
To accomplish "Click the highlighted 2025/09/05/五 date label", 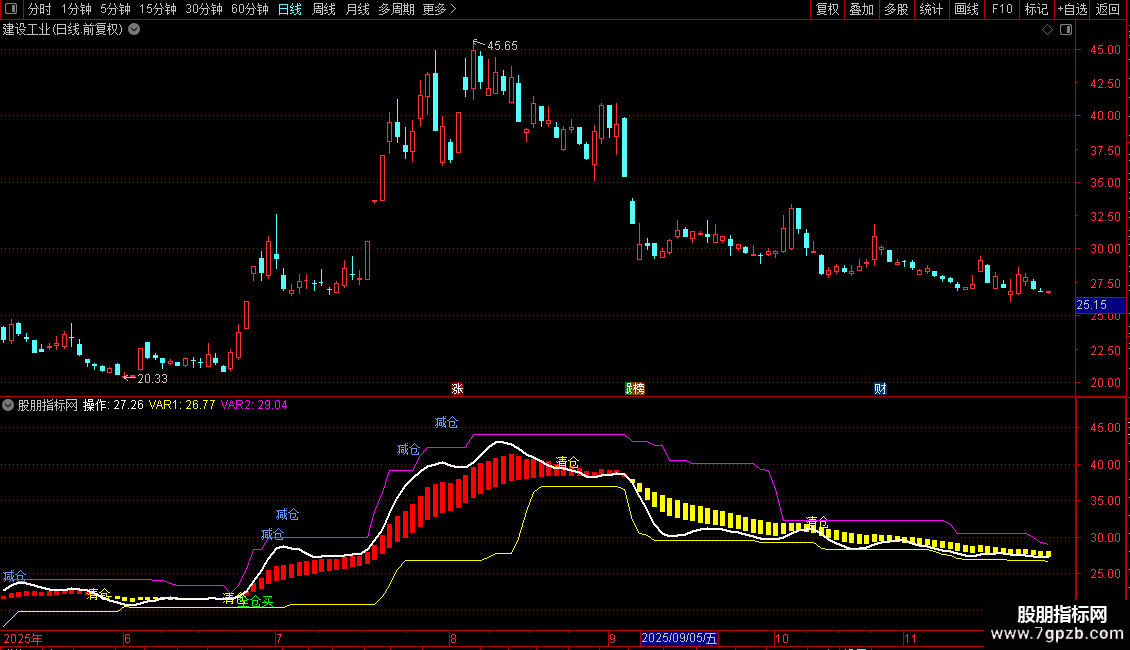I will pos(679,638).
